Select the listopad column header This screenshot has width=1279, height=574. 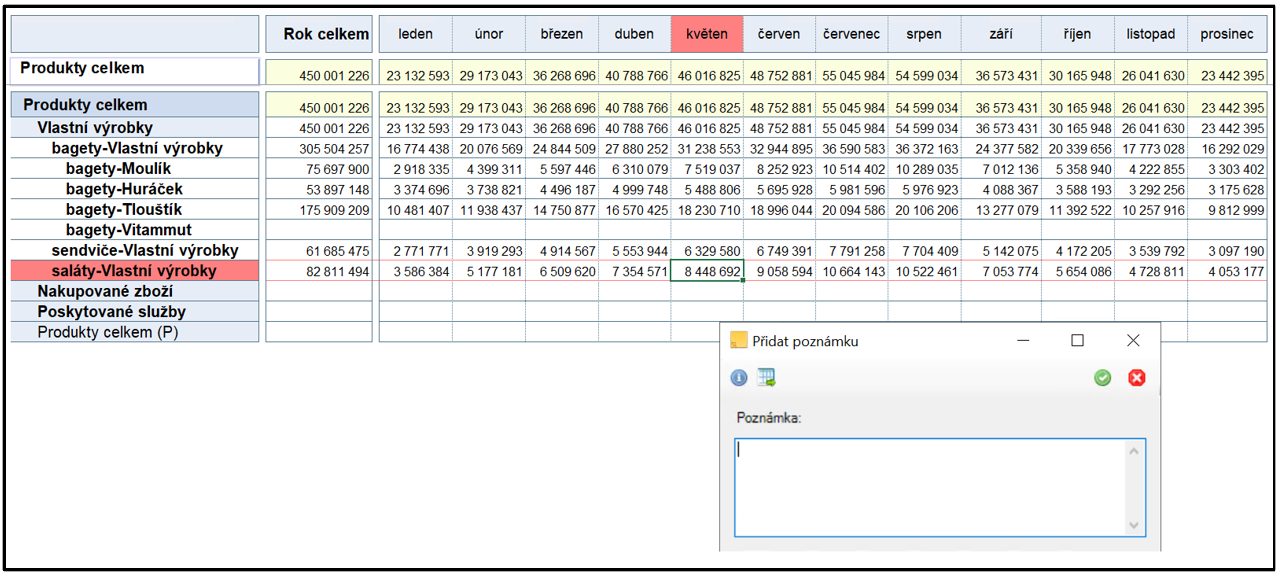coord(1151,34)
